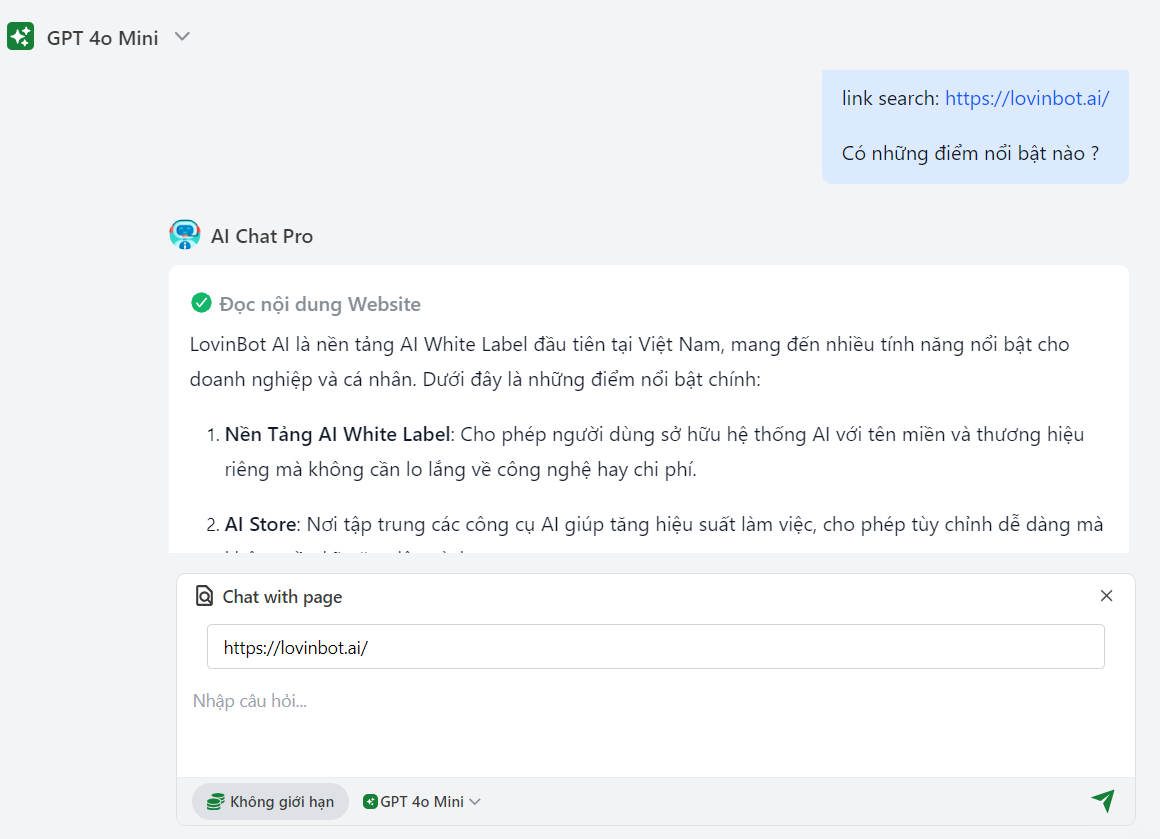Select the Chat with page header label
This screenshot has height=839, width=1160.
(282, 597)
